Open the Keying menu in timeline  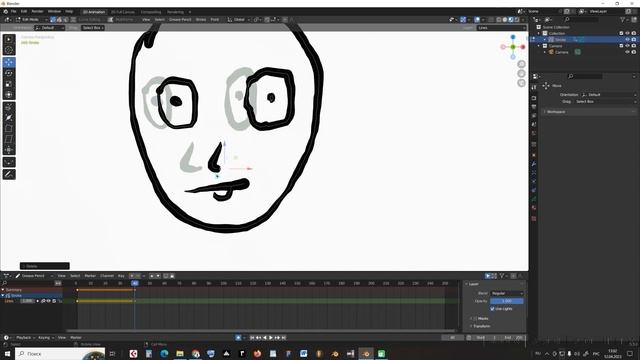[45, 338]
